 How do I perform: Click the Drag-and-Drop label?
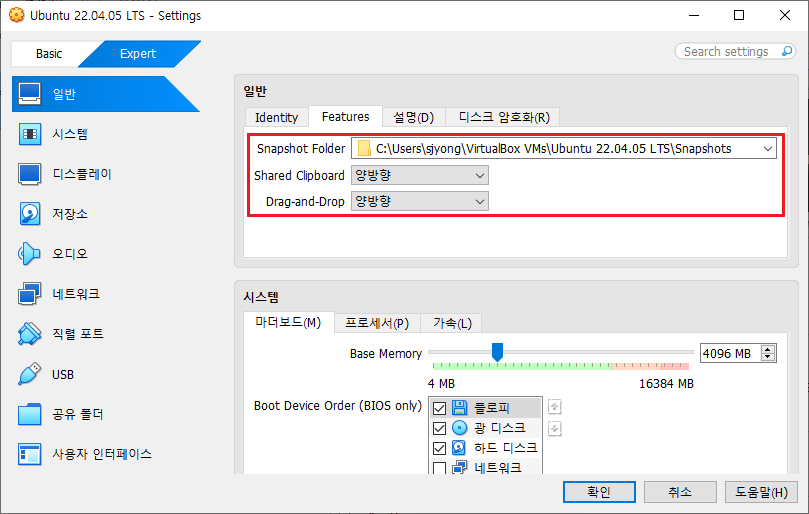tap(305, 201)
